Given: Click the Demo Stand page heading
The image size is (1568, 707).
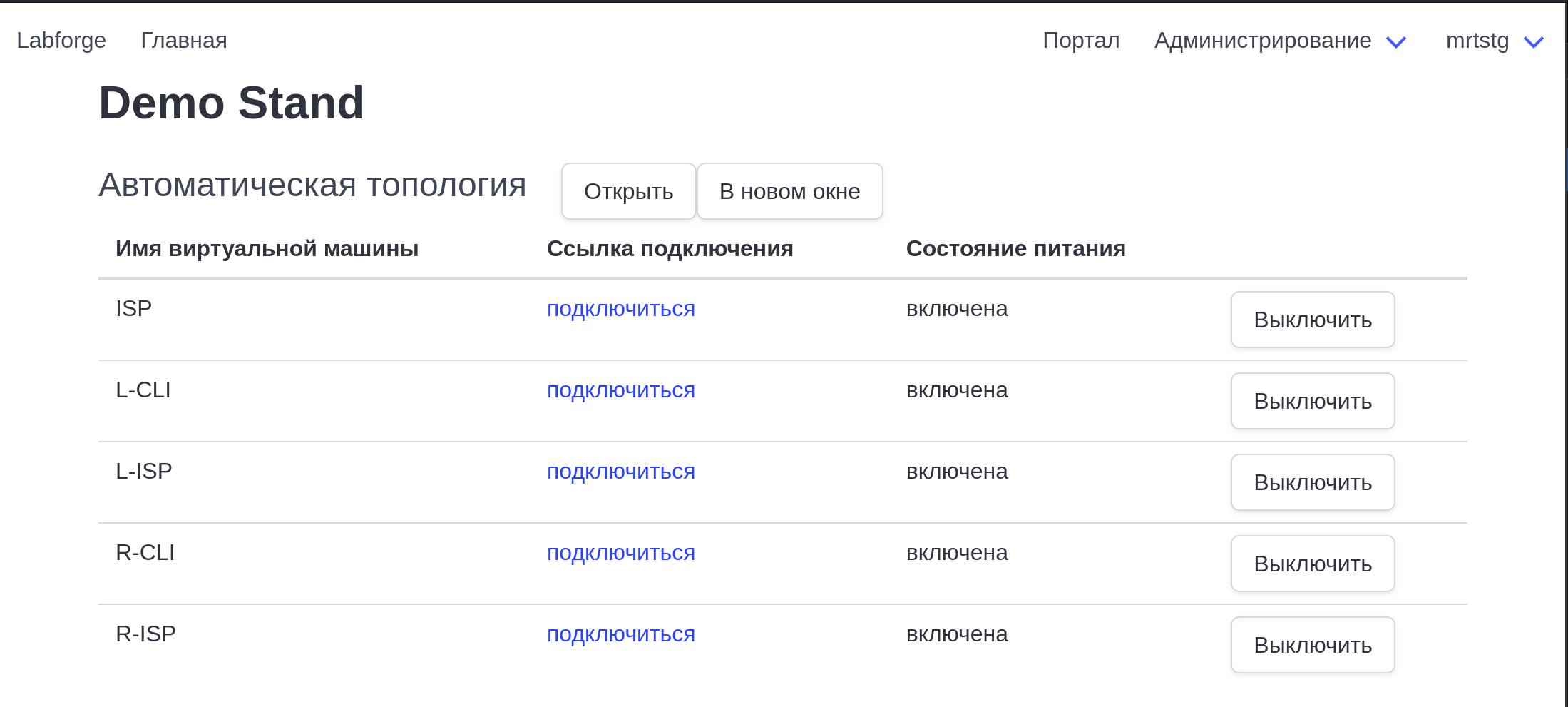Looking at the screenshot, I should pyautogui.click(x=231, y=103).
